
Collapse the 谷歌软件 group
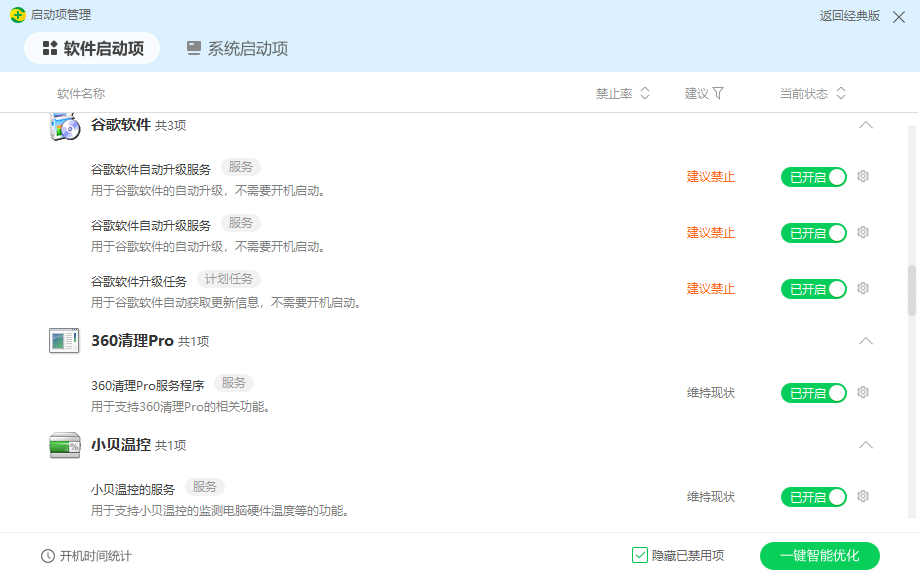tap(866, 125)
